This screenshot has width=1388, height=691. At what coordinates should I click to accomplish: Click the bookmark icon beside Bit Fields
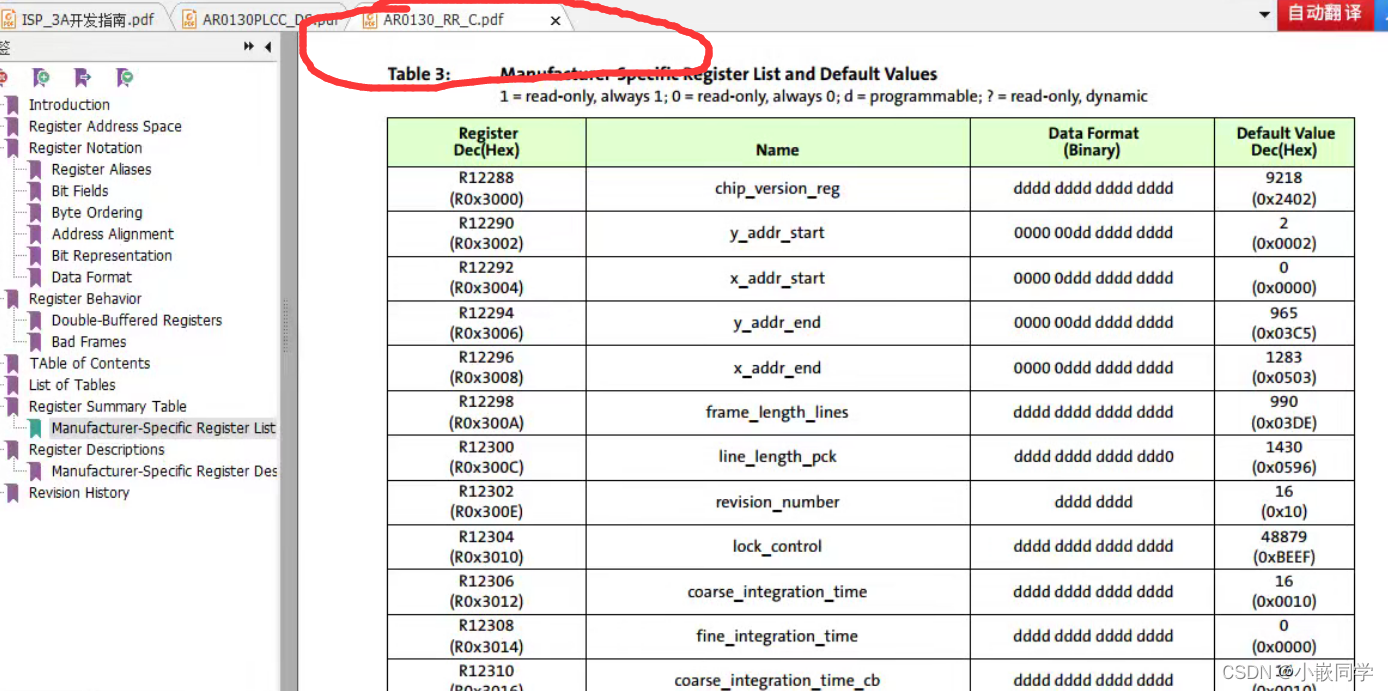(35, 191)
